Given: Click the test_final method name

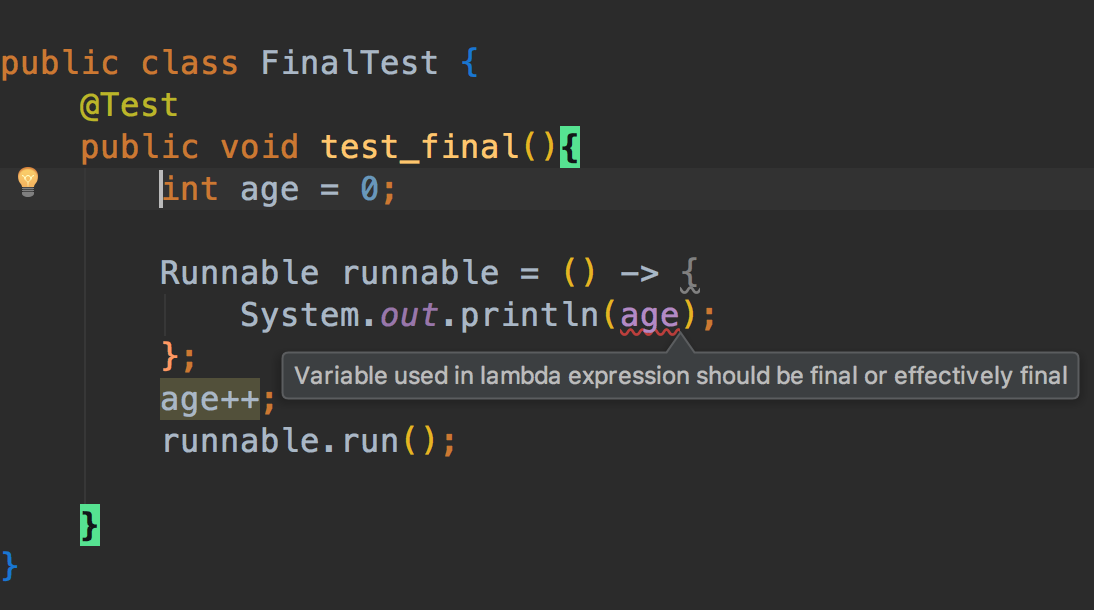Looking at the screenshot, I should [420, 147].
